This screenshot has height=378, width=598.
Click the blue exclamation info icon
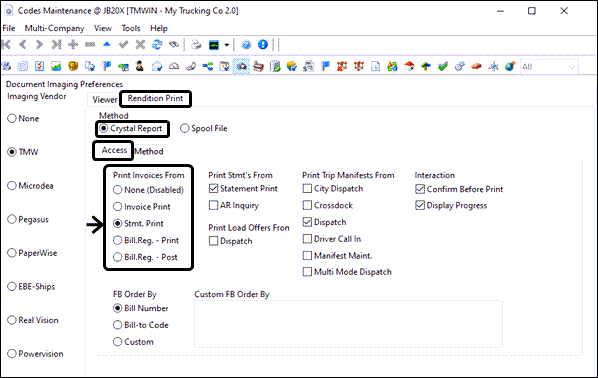(x=263, y=45)
